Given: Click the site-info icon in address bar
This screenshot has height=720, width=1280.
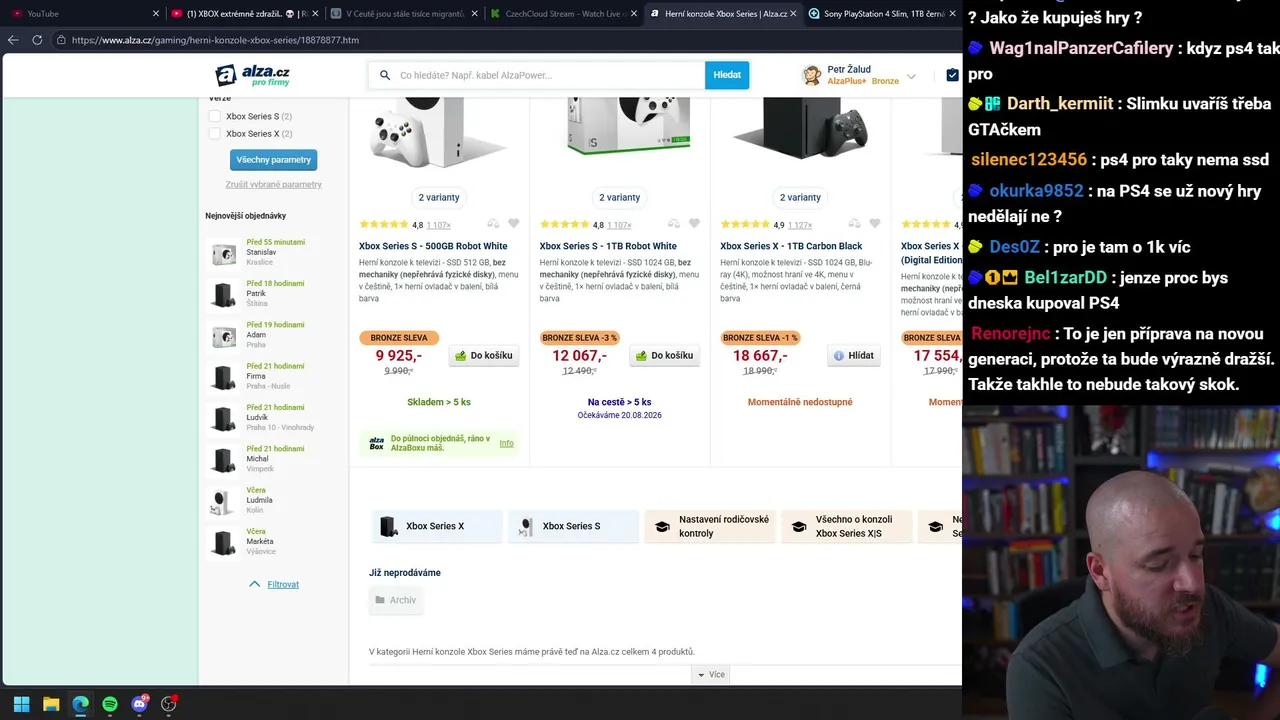Looking at the screenshot, I should click(x=61, y=40).
